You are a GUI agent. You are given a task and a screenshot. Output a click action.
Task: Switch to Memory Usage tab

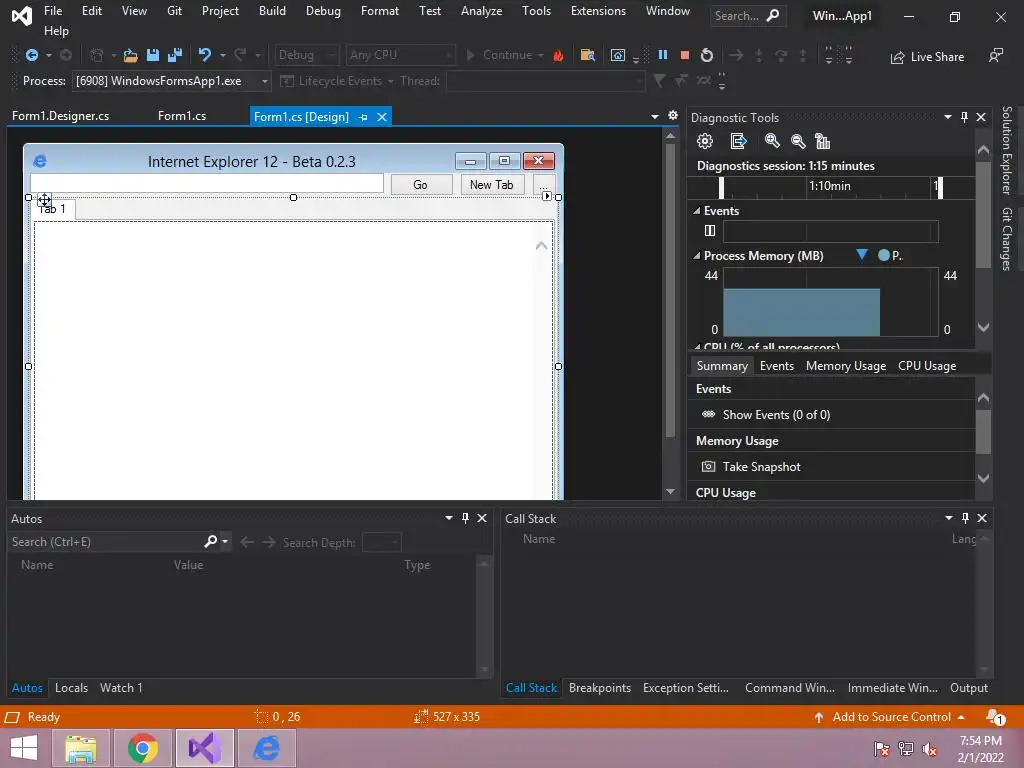coord(846,366)
